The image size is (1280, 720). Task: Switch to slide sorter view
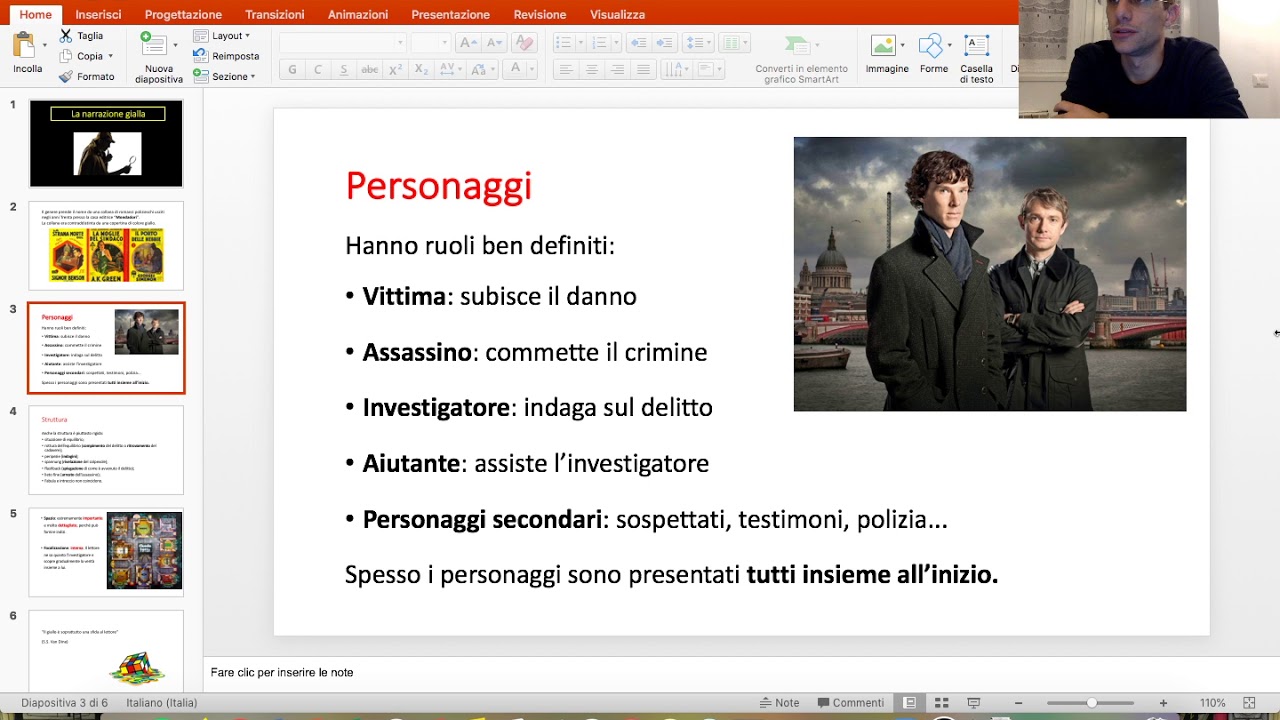[941, 703]
